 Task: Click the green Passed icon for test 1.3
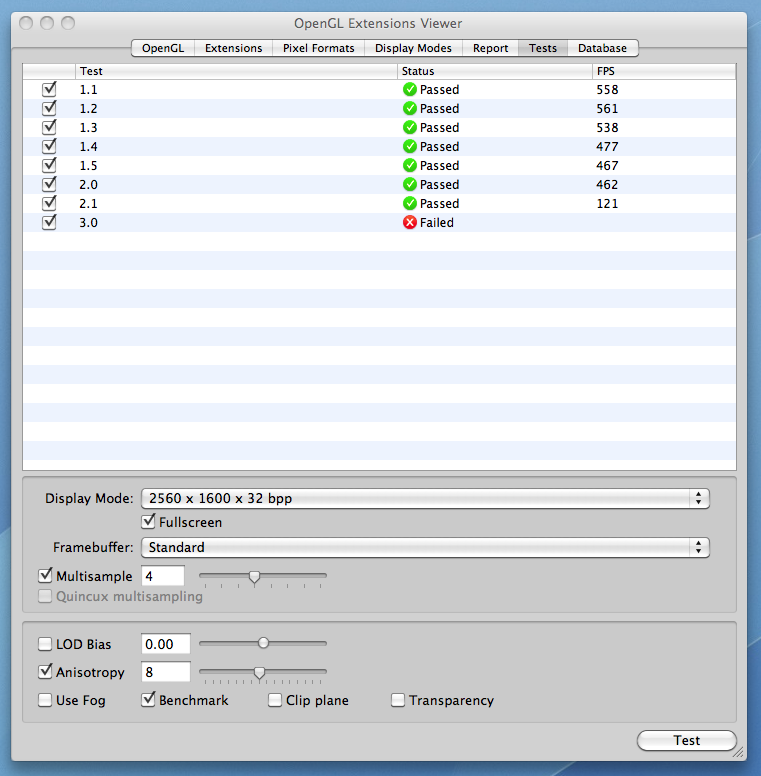pyautogui.click(x=410, y=128)
